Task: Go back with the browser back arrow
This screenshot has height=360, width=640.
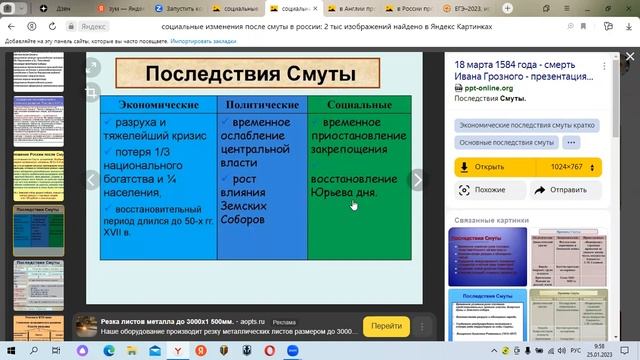Action: [x=11, y=27]
